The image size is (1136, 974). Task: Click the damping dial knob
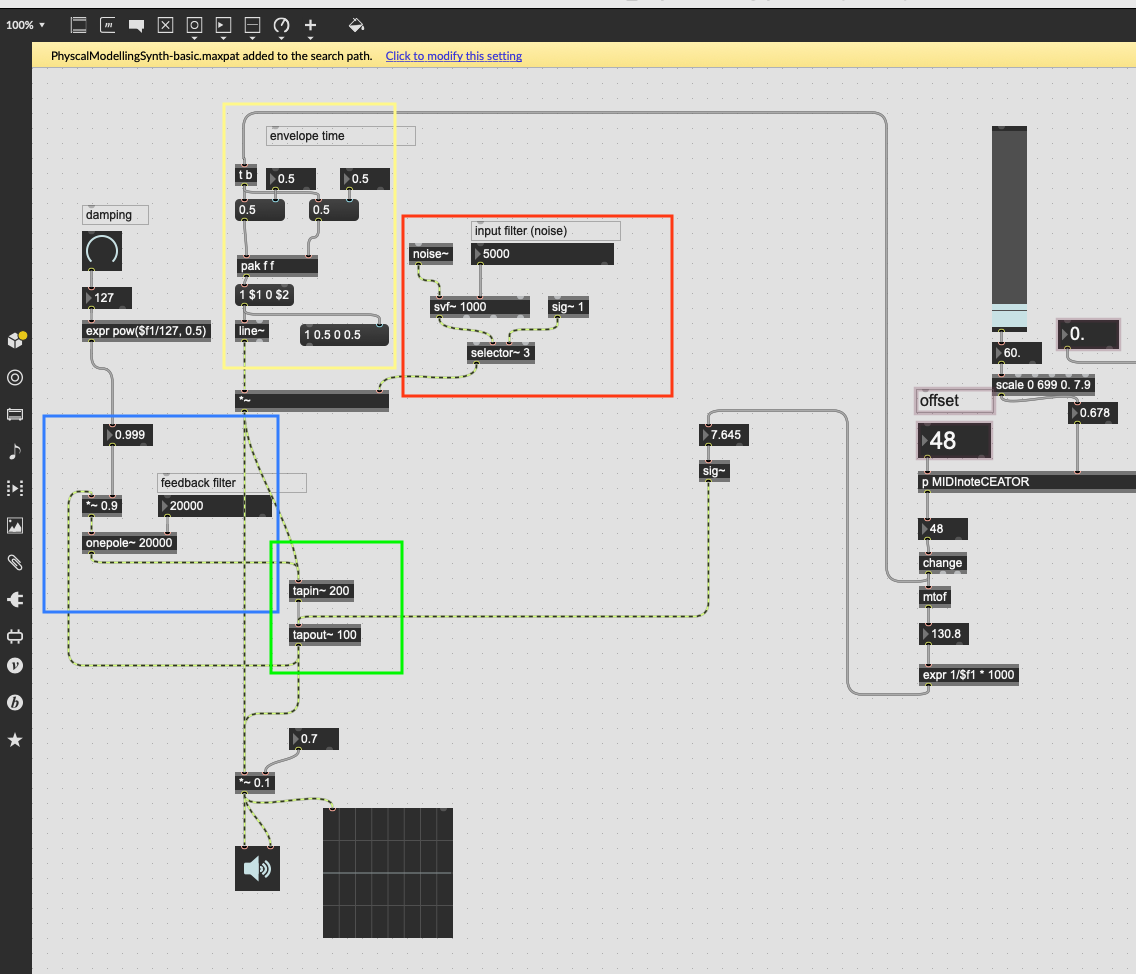pos(102,251)
